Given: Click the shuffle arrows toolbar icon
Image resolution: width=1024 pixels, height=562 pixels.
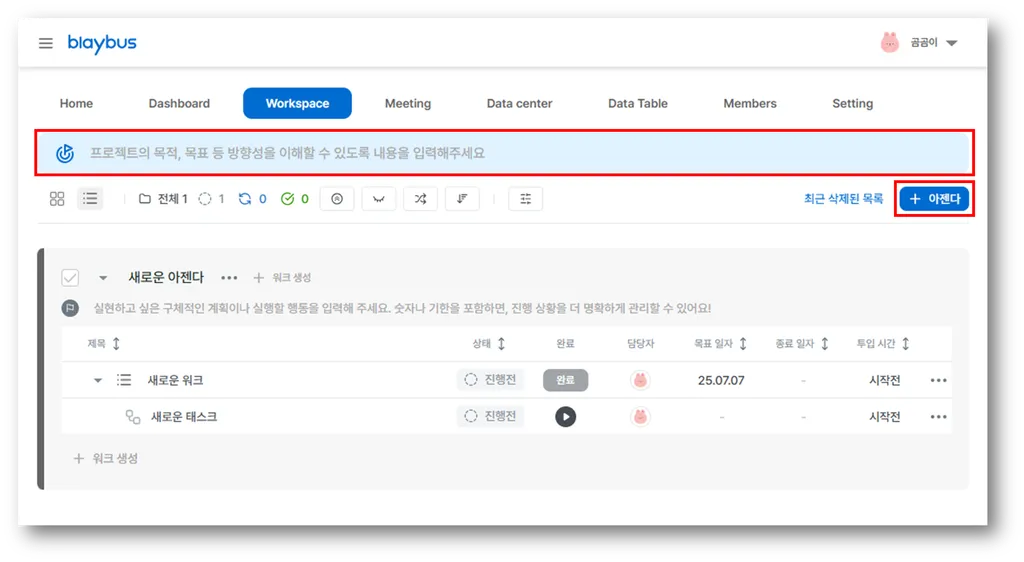Looking at the screenshot, I should pos(420,199).
